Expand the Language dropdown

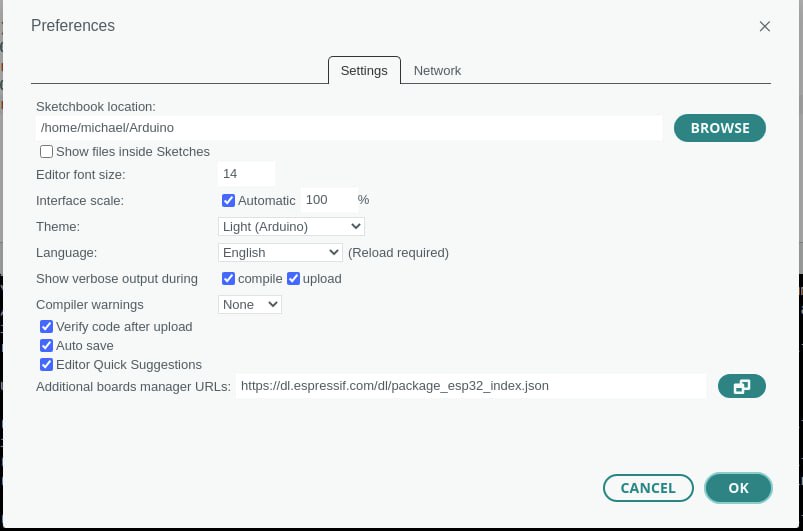[280, 253]
